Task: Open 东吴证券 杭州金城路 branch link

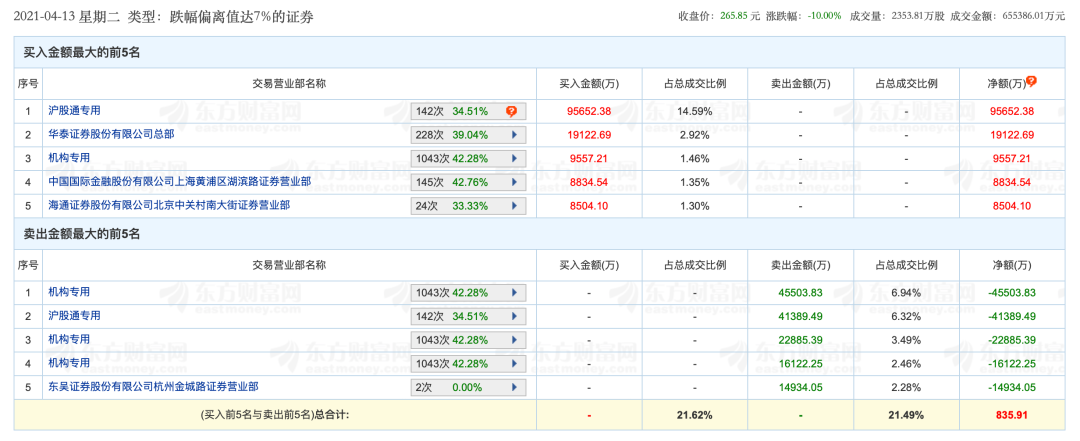Action: point(153,386)
